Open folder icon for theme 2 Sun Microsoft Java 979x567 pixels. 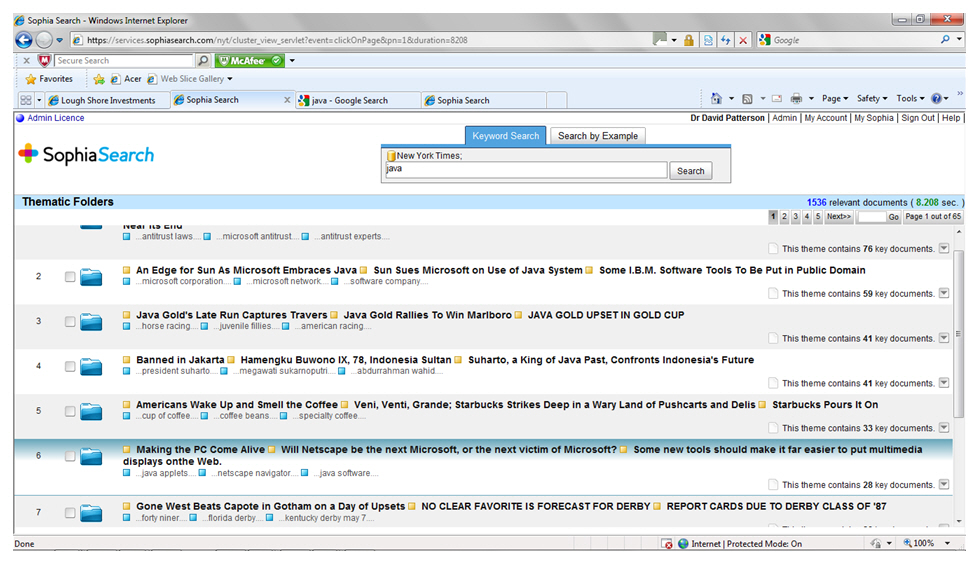[x=91, y=277]
